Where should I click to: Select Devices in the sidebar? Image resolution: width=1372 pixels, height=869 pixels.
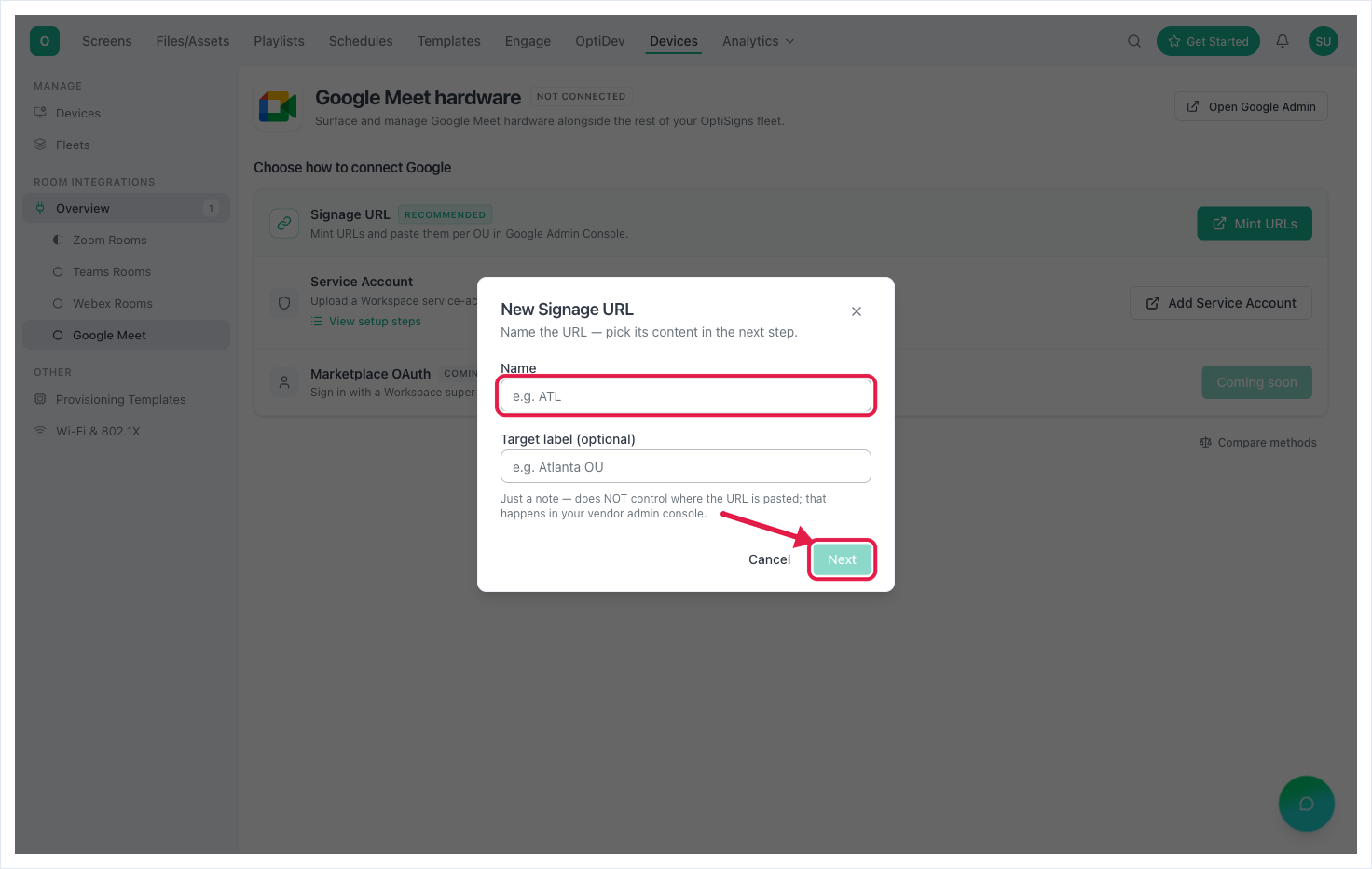click(x=126, y=113)
